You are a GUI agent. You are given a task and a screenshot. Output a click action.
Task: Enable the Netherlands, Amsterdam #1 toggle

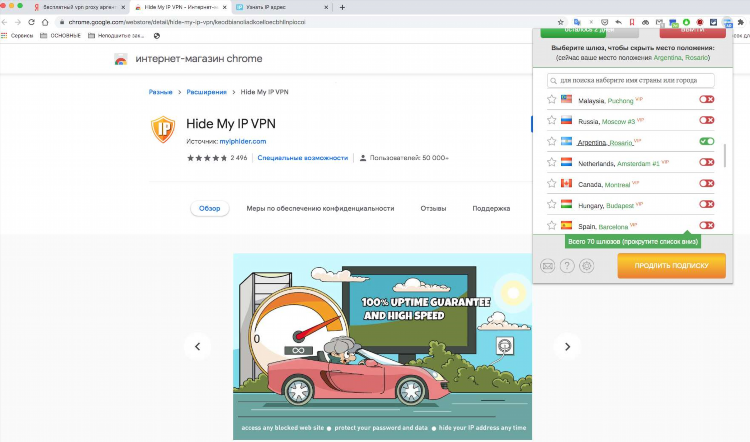pyautogui.click(x=706, y=162)
